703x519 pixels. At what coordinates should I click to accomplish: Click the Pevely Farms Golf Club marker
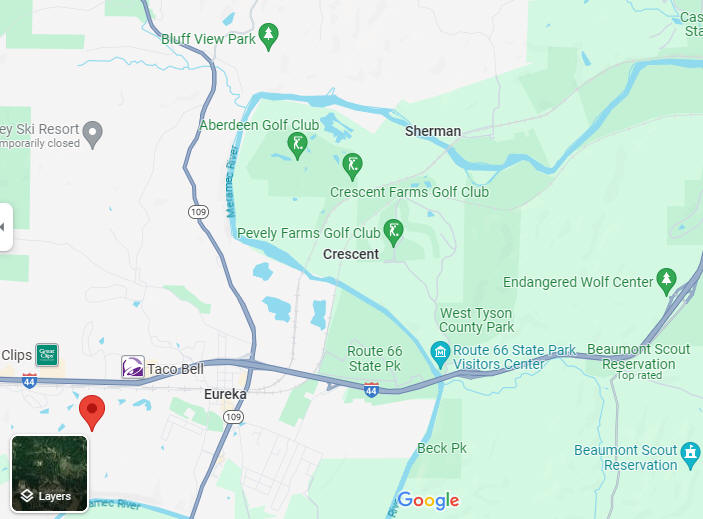[393, 233]
